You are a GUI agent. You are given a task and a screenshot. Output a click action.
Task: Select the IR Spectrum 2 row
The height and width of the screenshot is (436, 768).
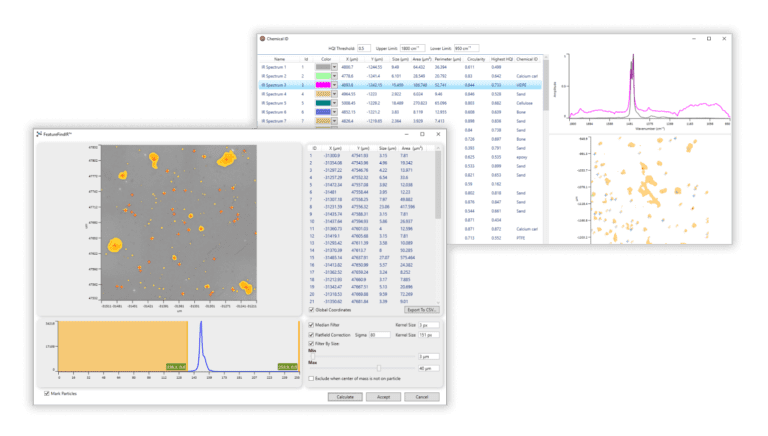(401, 76)
